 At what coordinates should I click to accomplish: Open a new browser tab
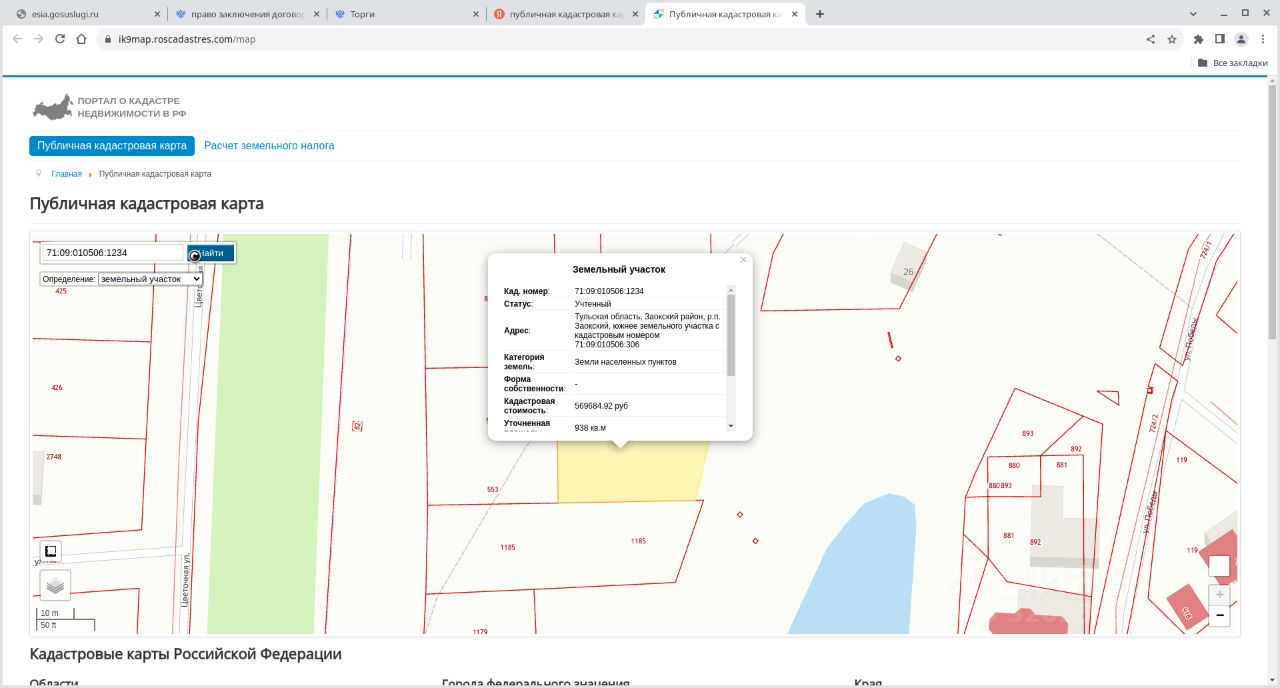(x=820, y=14)
